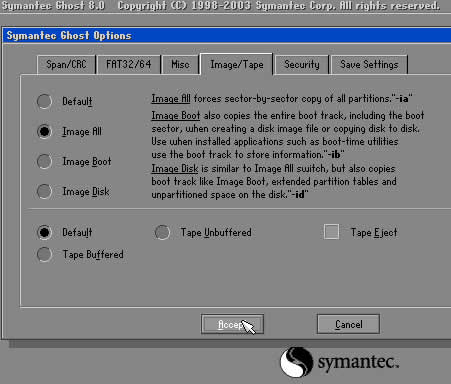Viewport: 451px width, 384px height.
Task: Click the underlined Image Boot description text
Action: tap(176, 116)
